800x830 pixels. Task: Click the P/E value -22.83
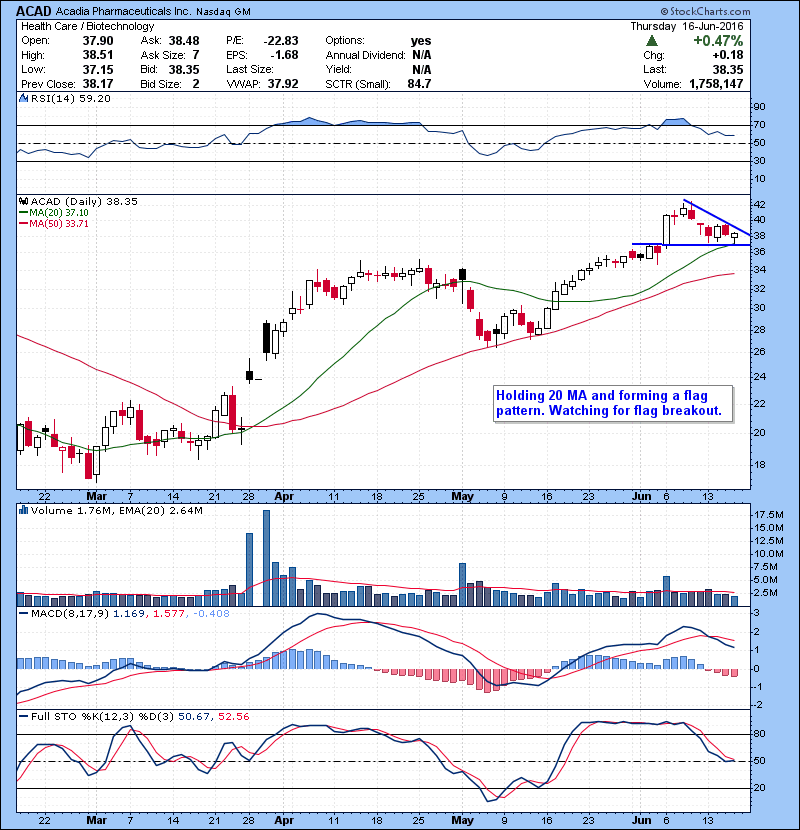click(x=281, y=41)
